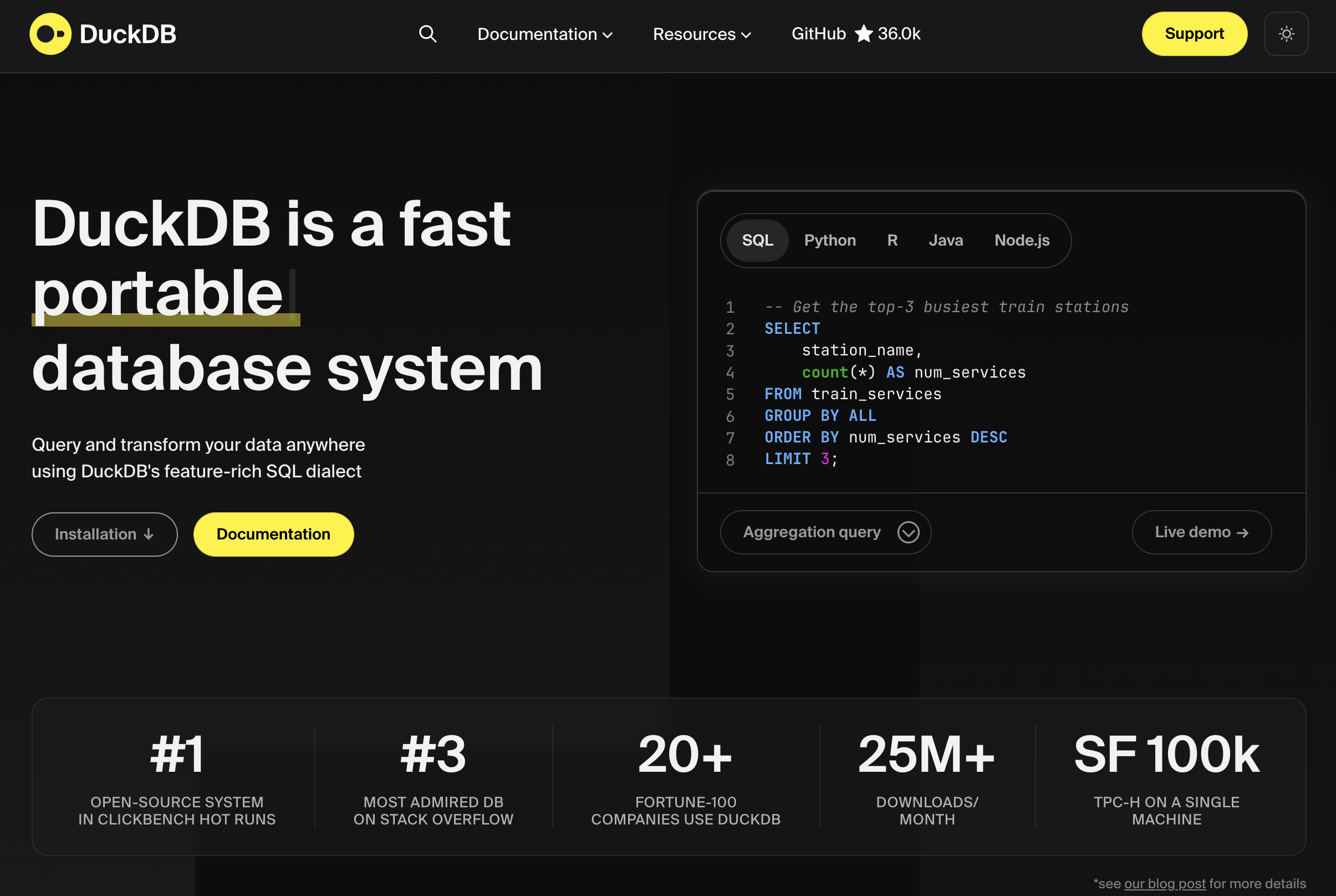Viewport: 1336px width, 896px height.
Task: Click the DuckDB wordmark text
Action: [x=128, y=34]
